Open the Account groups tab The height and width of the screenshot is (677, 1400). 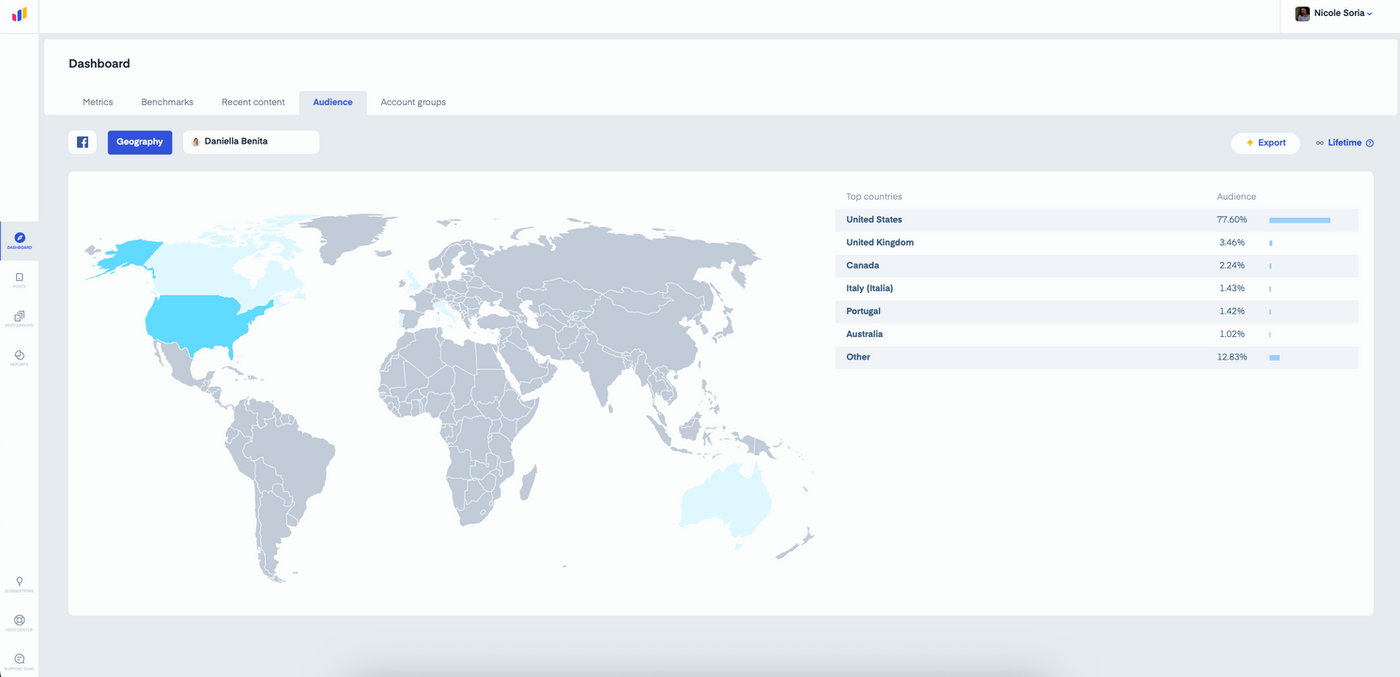coord(413,102)
